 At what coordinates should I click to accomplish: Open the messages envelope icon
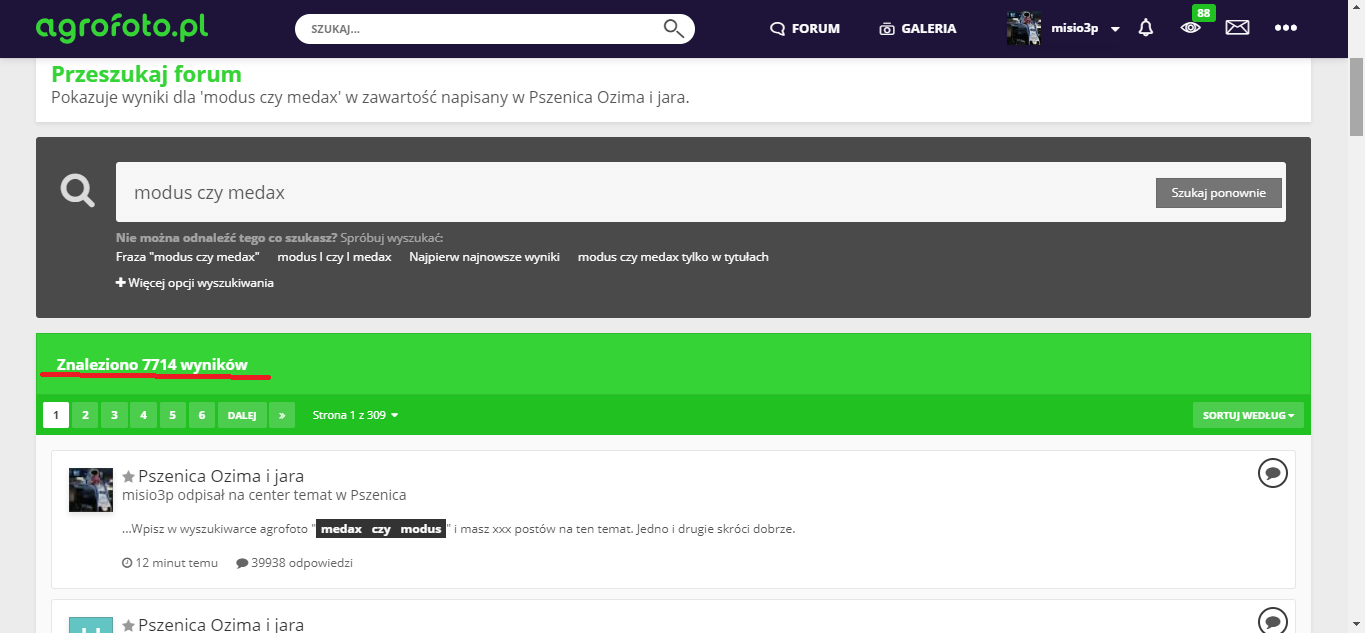pos(1237,28)
